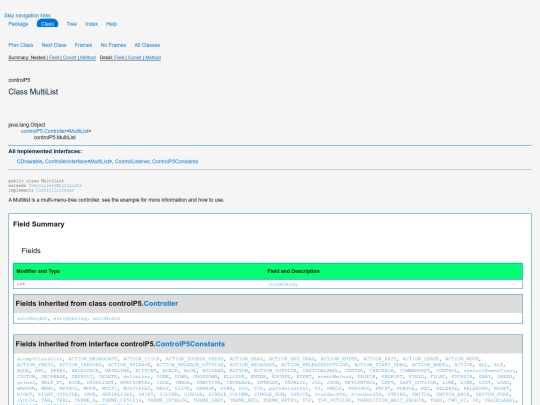Open the Index navigation item
This screenshot has width=540, height=405.
[x=92, y=24]
